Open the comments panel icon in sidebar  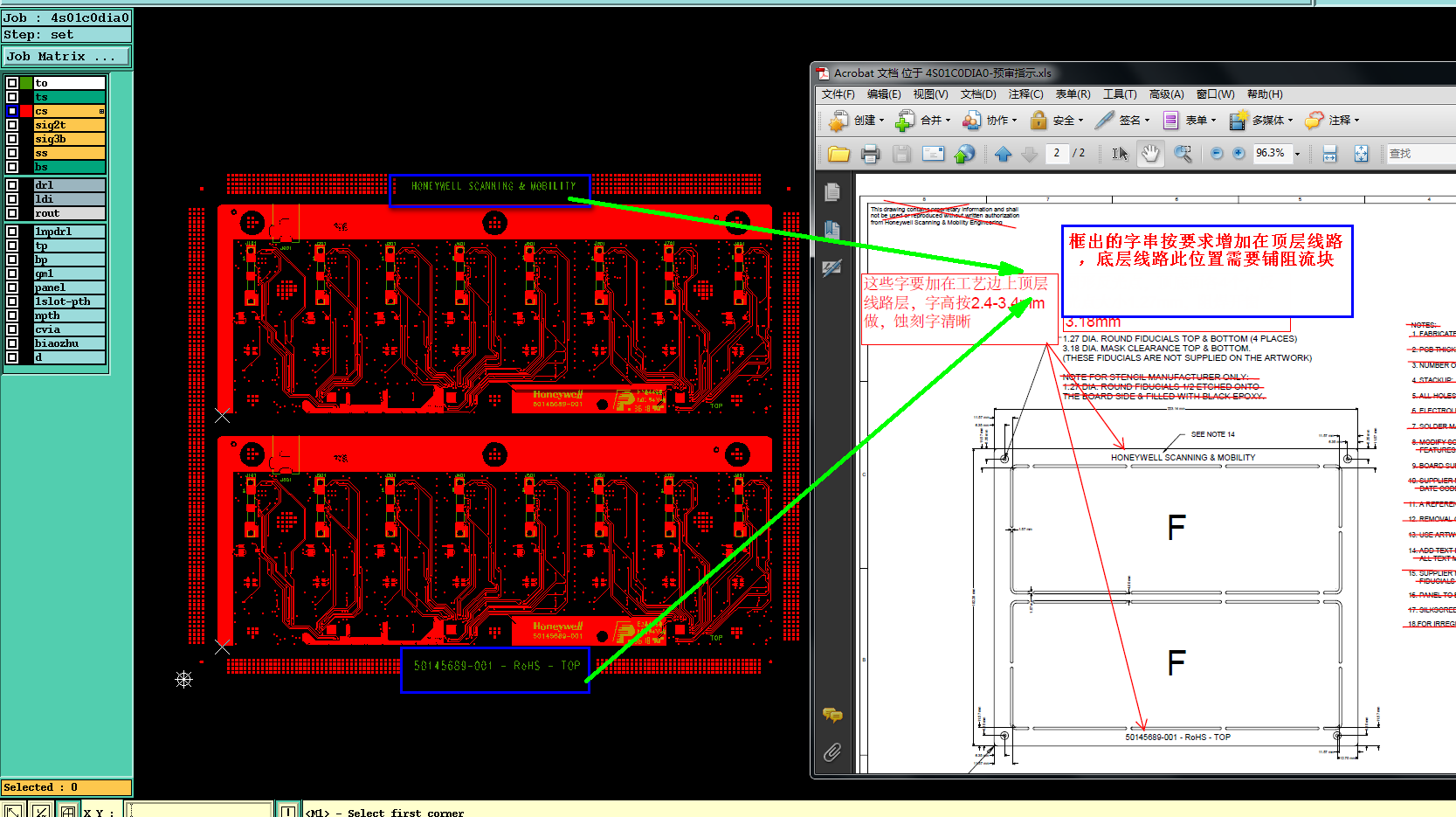[x=832, y=716]
